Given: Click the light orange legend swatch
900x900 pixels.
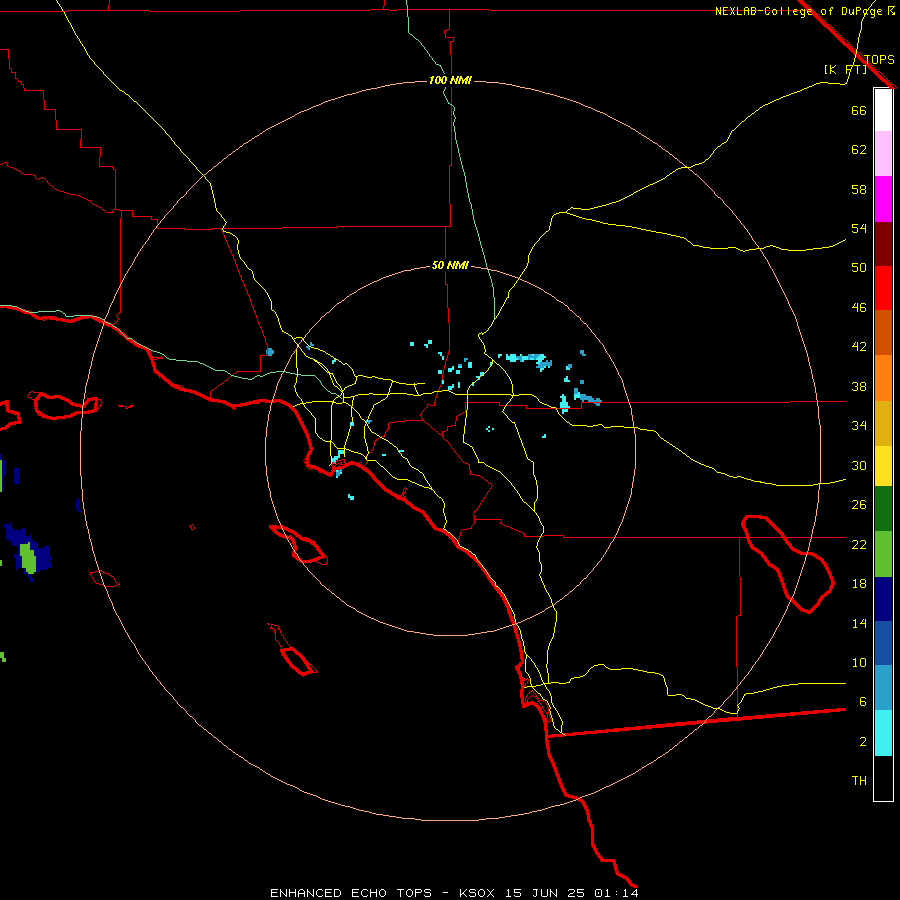Looking at the screenshot, I should tap(883, 378).
